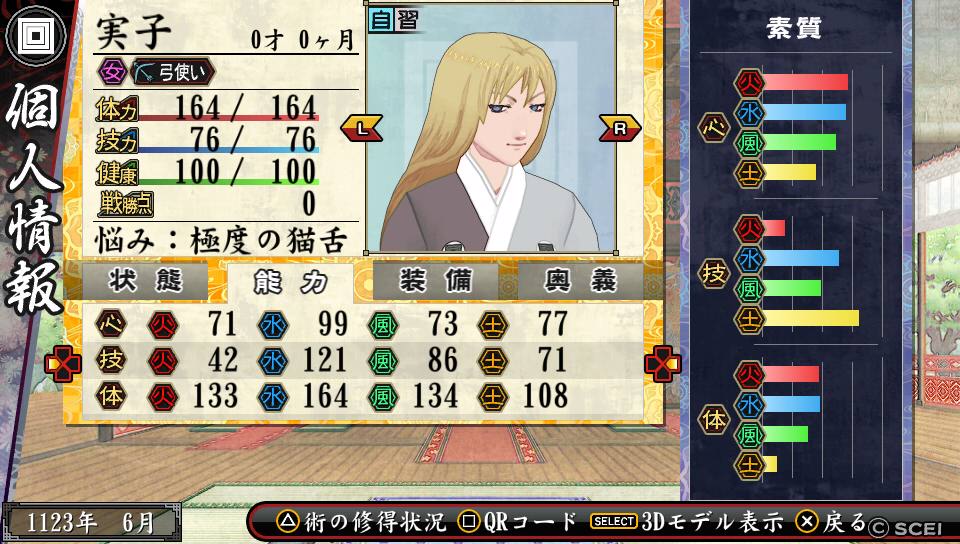Screen dimensions: 960x544
Task: Switch to the 装備 tab
Action: 435,281
